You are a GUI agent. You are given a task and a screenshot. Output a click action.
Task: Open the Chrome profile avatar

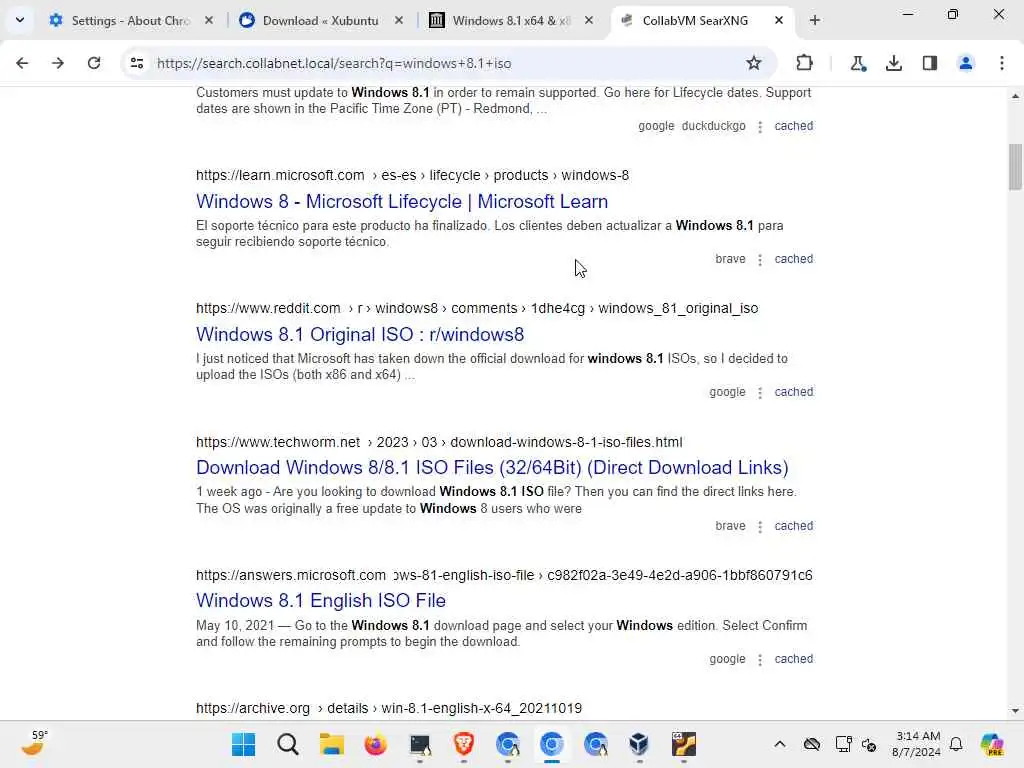(x=965, y=63)
